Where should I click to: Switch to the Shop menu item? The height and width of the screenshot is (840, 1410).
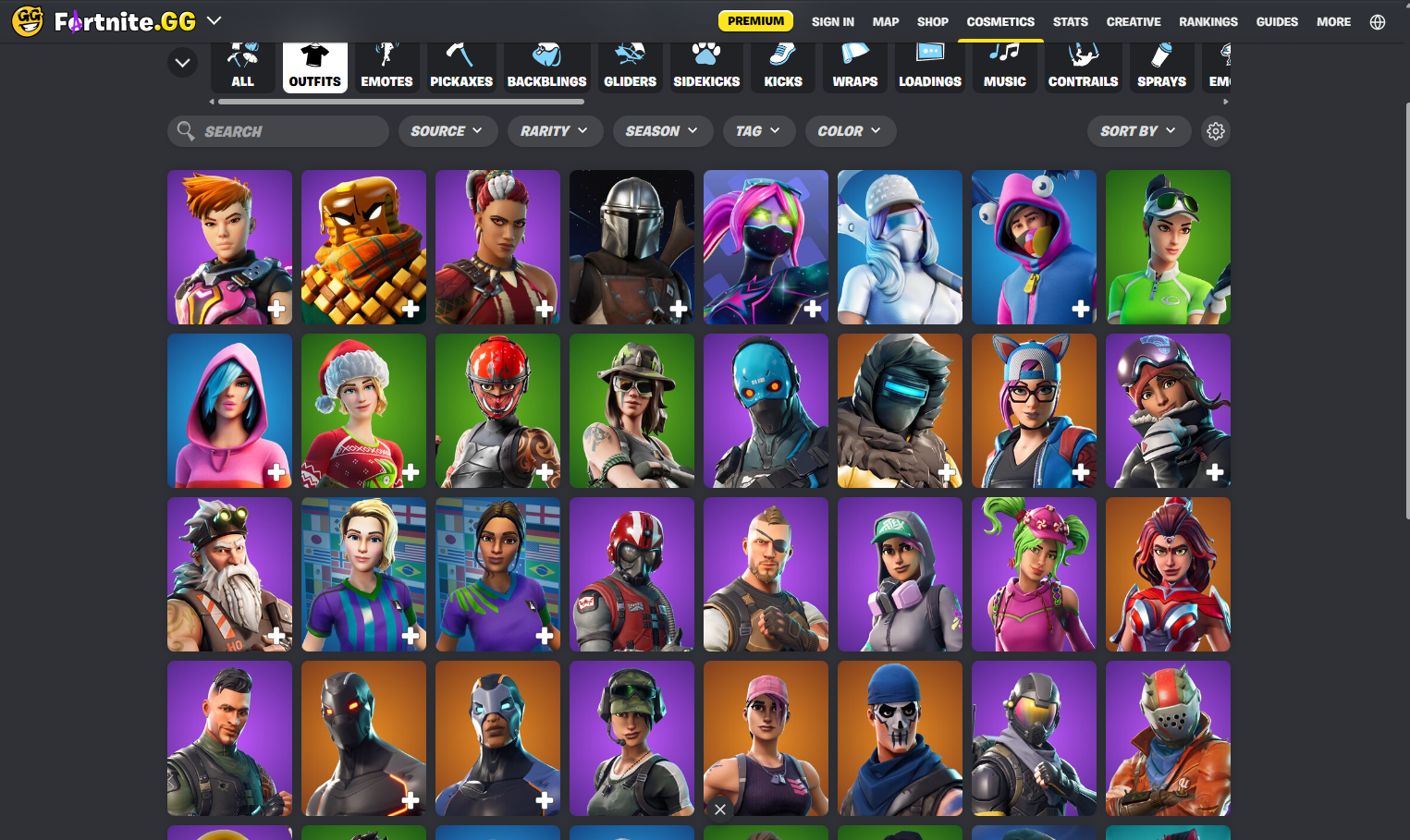pyautogui.click(x=932, y=22)
